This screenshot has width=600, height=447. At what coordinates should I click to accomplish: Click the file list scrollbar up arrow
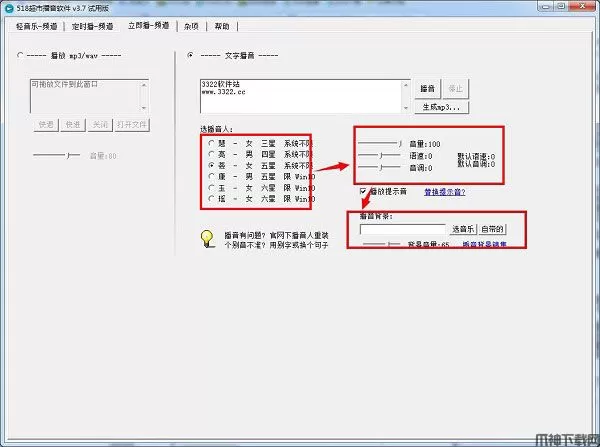pyautogui.click(x=144, y=85)
